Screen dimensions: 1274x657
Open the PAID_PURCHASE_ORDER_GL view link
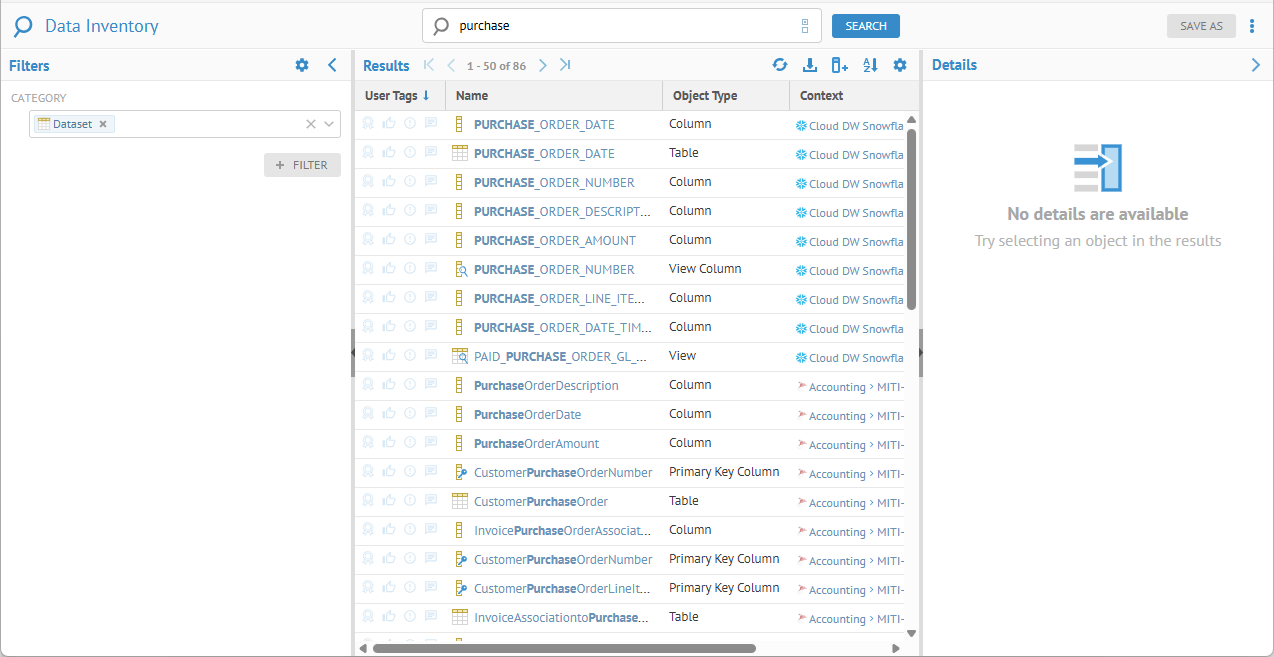tap(559, 357)
